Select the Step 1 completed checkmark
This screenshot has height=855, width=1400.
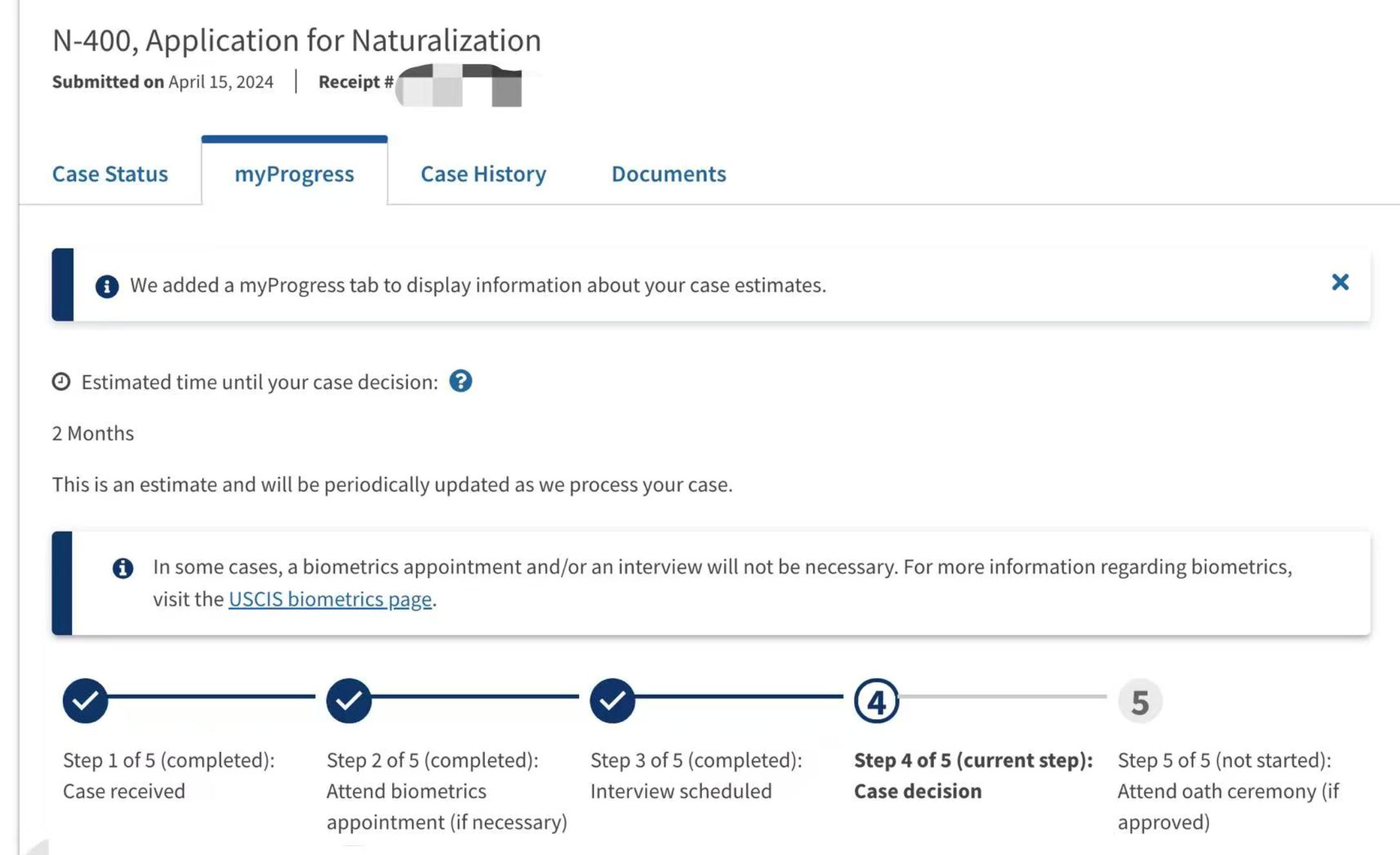[85, 700]
